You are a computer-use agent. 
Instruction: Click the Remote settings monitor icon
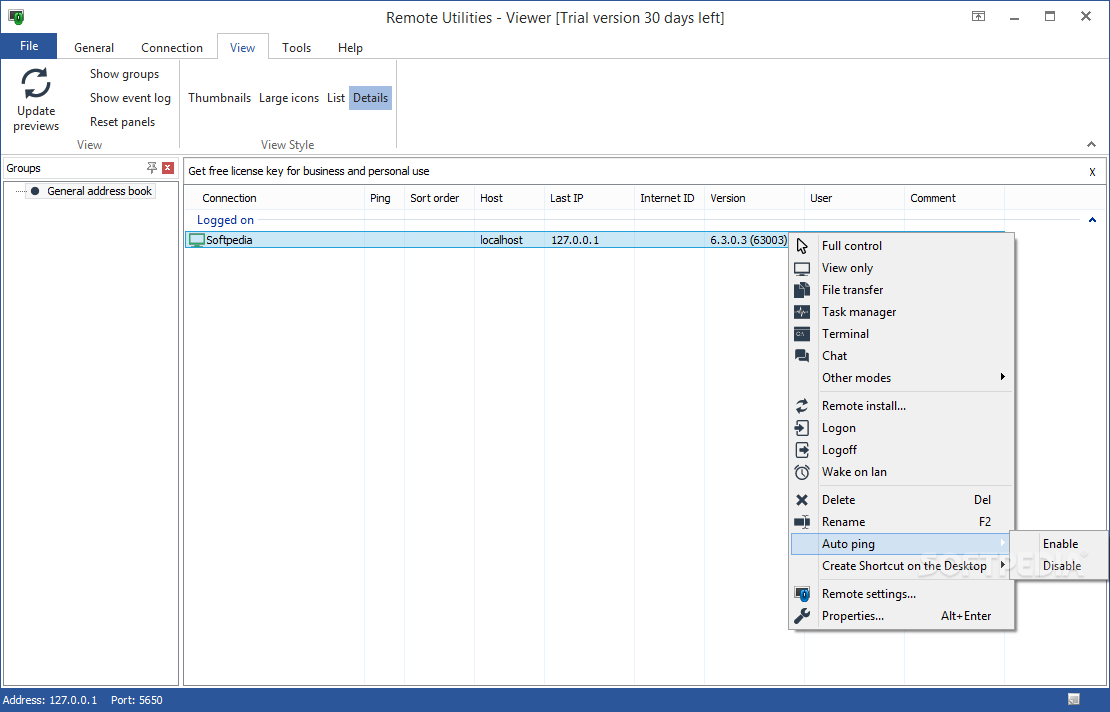(x=801, y=594)
